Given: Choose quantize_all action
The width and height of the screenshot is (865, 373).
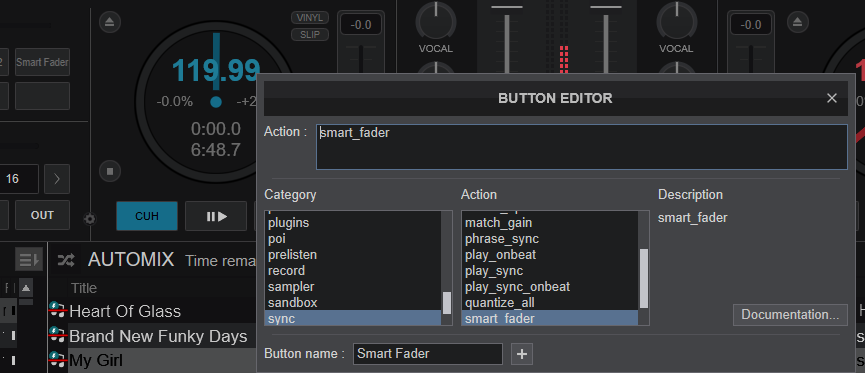Looking at the screenshot, I should tap(550, 303).
